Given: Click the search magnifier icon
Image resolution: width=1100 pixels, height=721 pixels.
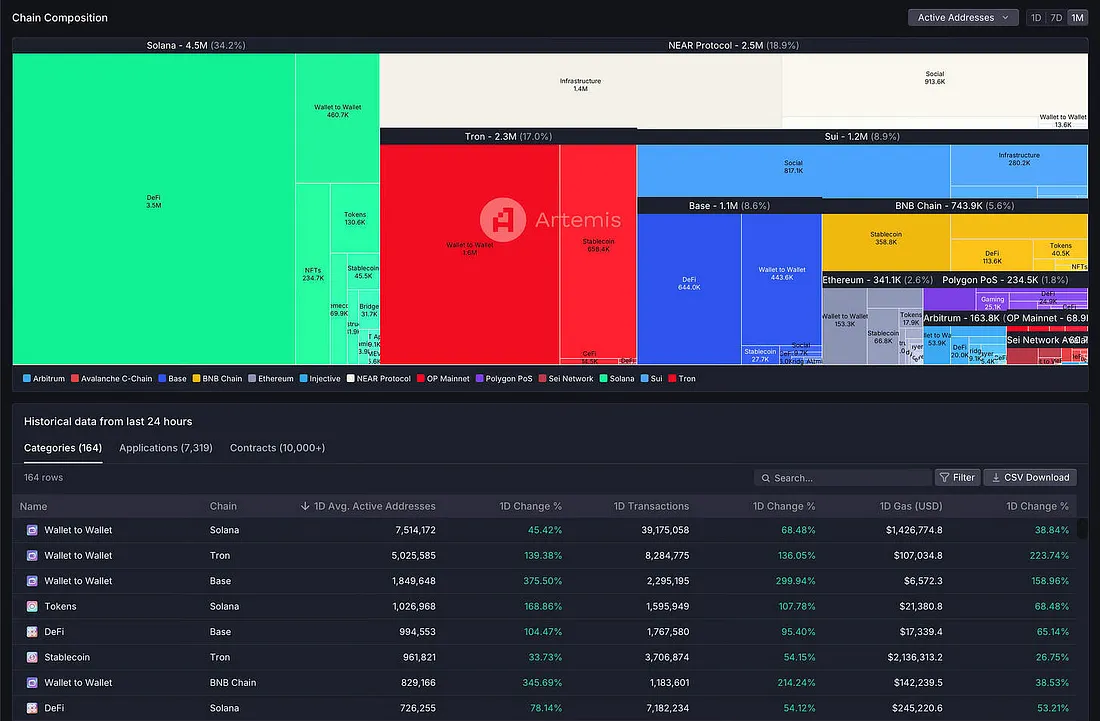Looking at the screenshot, I should (765, 478).
